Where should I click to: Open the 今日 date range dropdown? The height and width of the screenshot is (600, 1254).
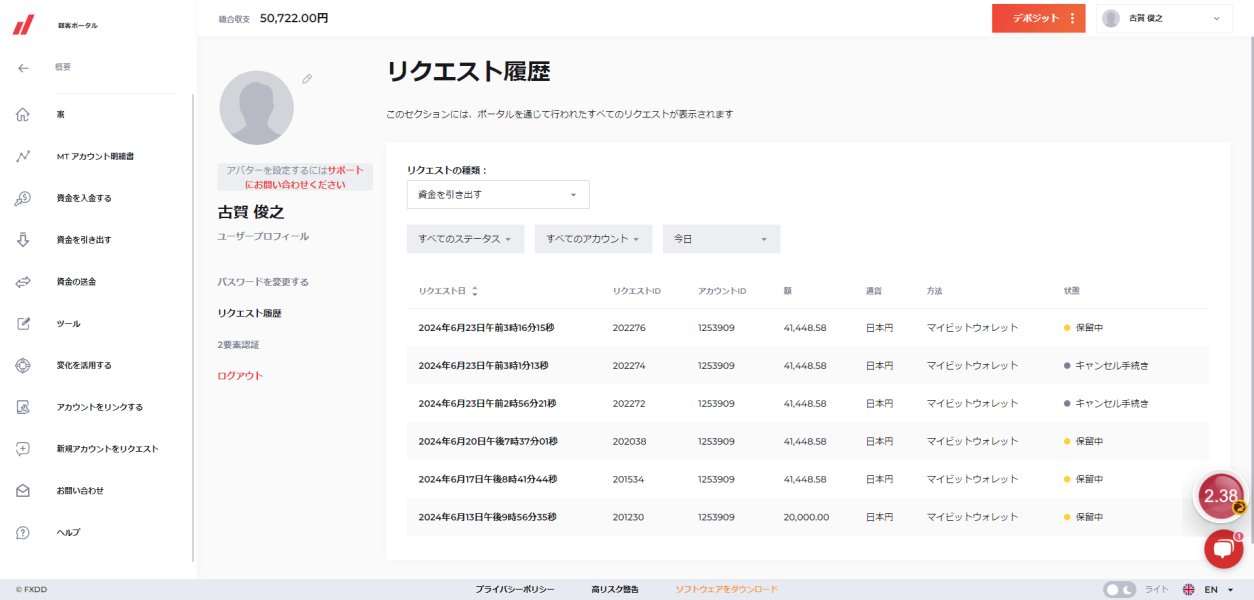(x=721, y=239)
